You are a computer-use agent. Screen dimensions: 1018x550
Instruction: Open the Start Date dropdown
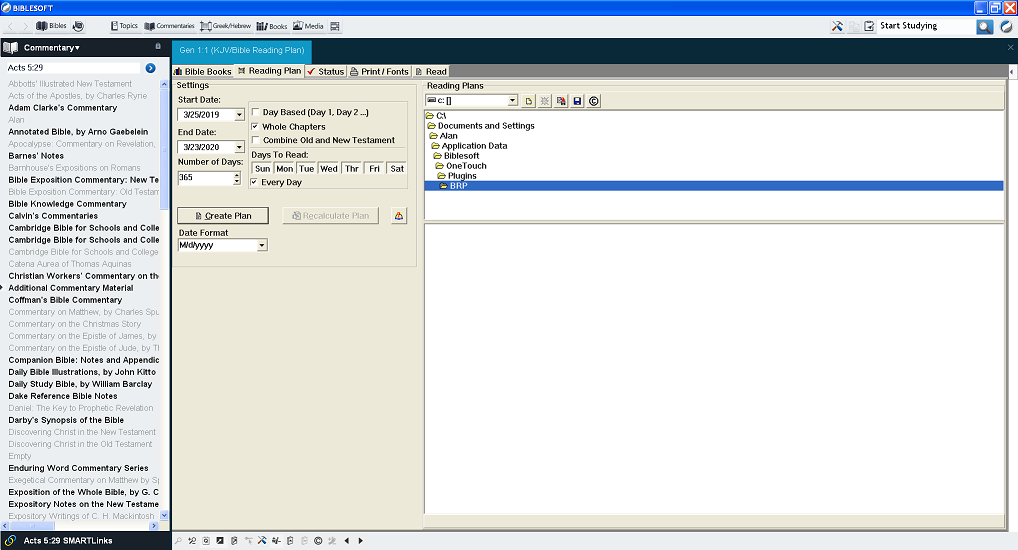coord(239,115)
